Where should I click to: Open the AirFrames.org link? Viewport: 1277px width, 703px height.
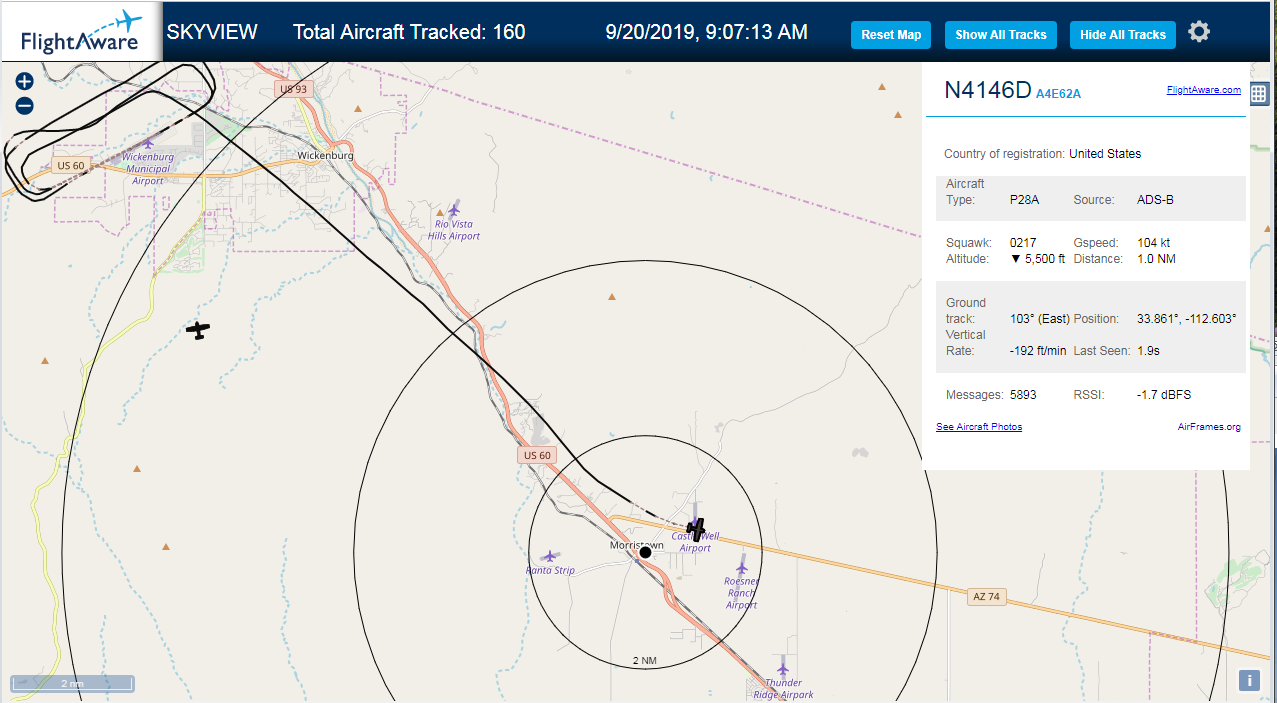click(1209, 427)
